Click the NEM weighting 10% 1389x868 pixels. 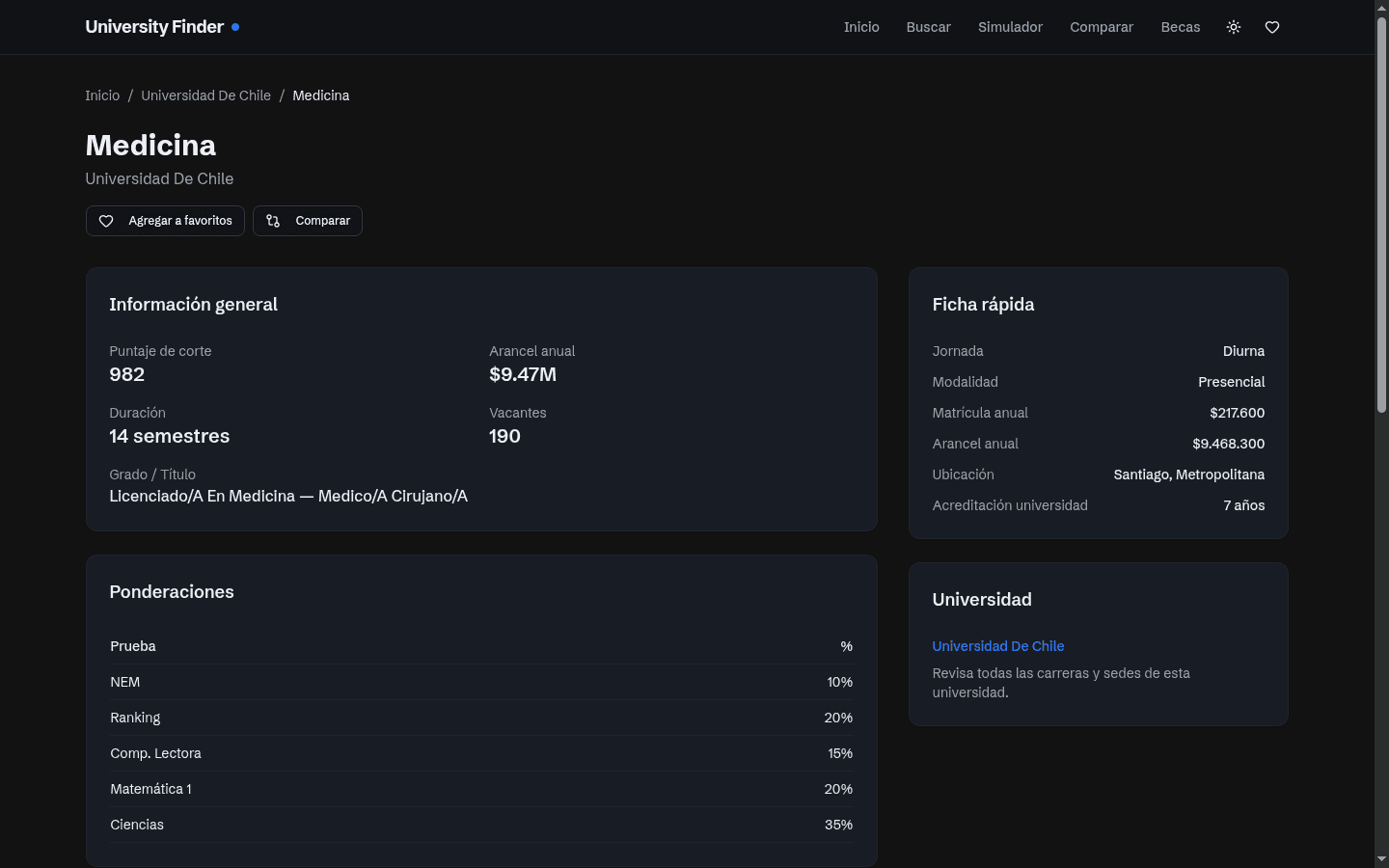pyautogui.click(x=839, y=682)
